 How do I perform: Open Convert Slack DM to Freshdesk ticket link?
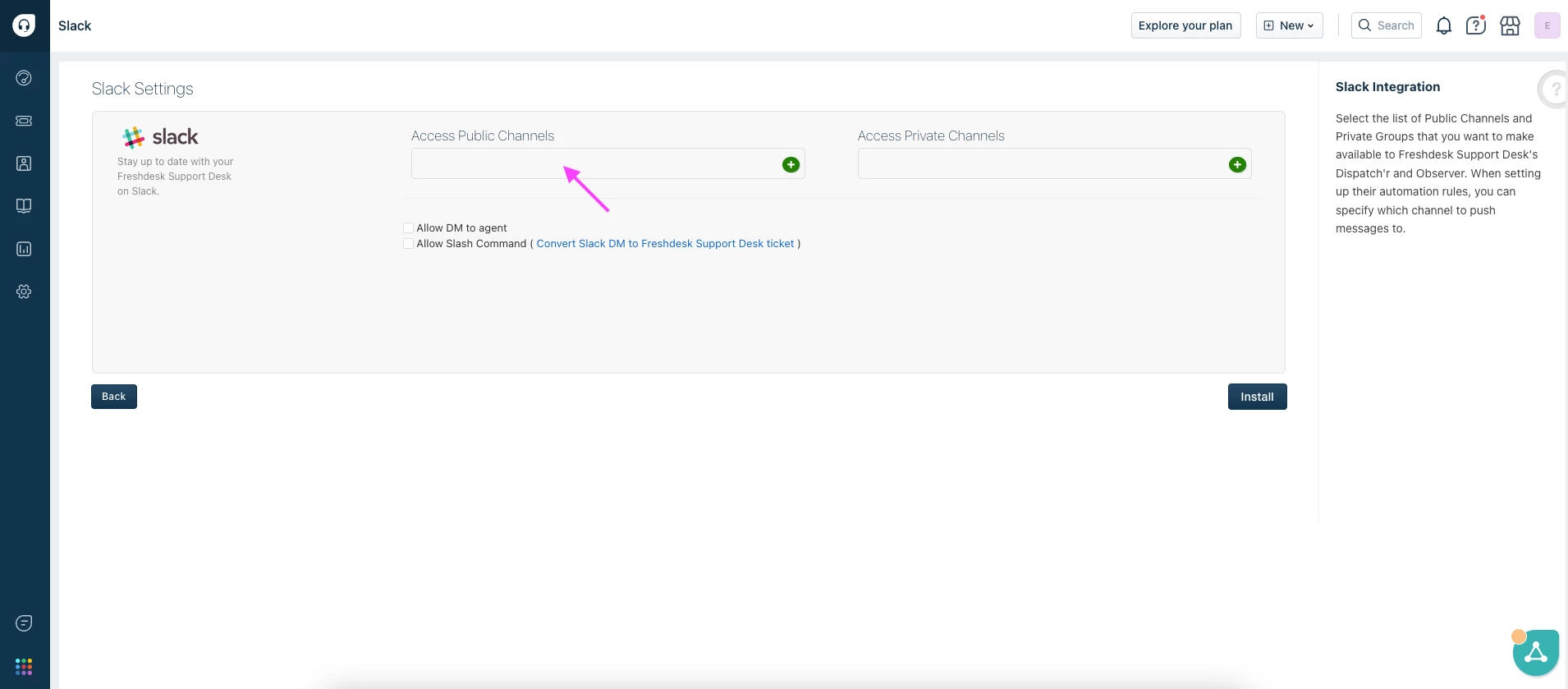pos(665,243)
